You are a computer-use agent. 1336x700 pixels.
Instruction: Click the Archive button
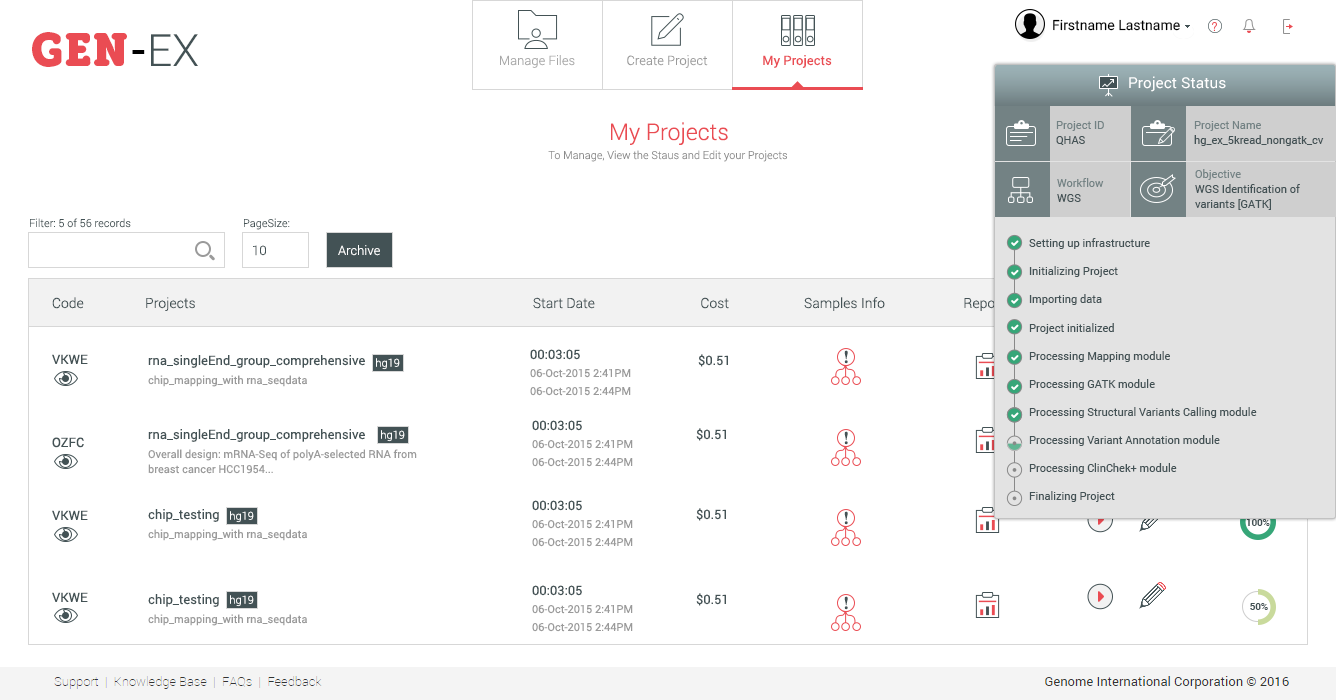pyautogui.click(x=359, y=250)
